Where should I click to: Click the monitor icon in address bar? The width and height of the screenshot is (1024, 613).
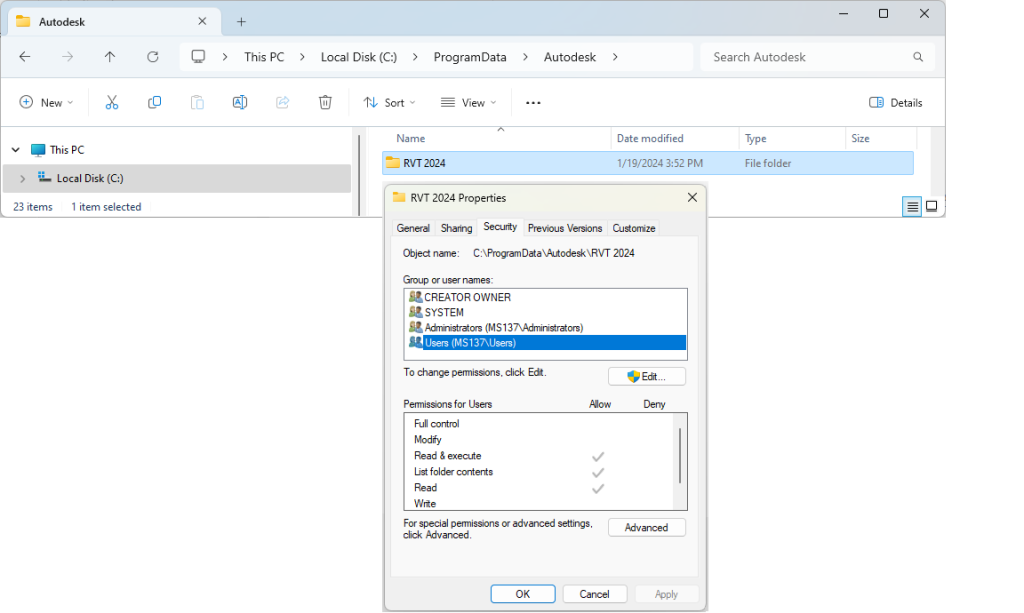point(198,57)
